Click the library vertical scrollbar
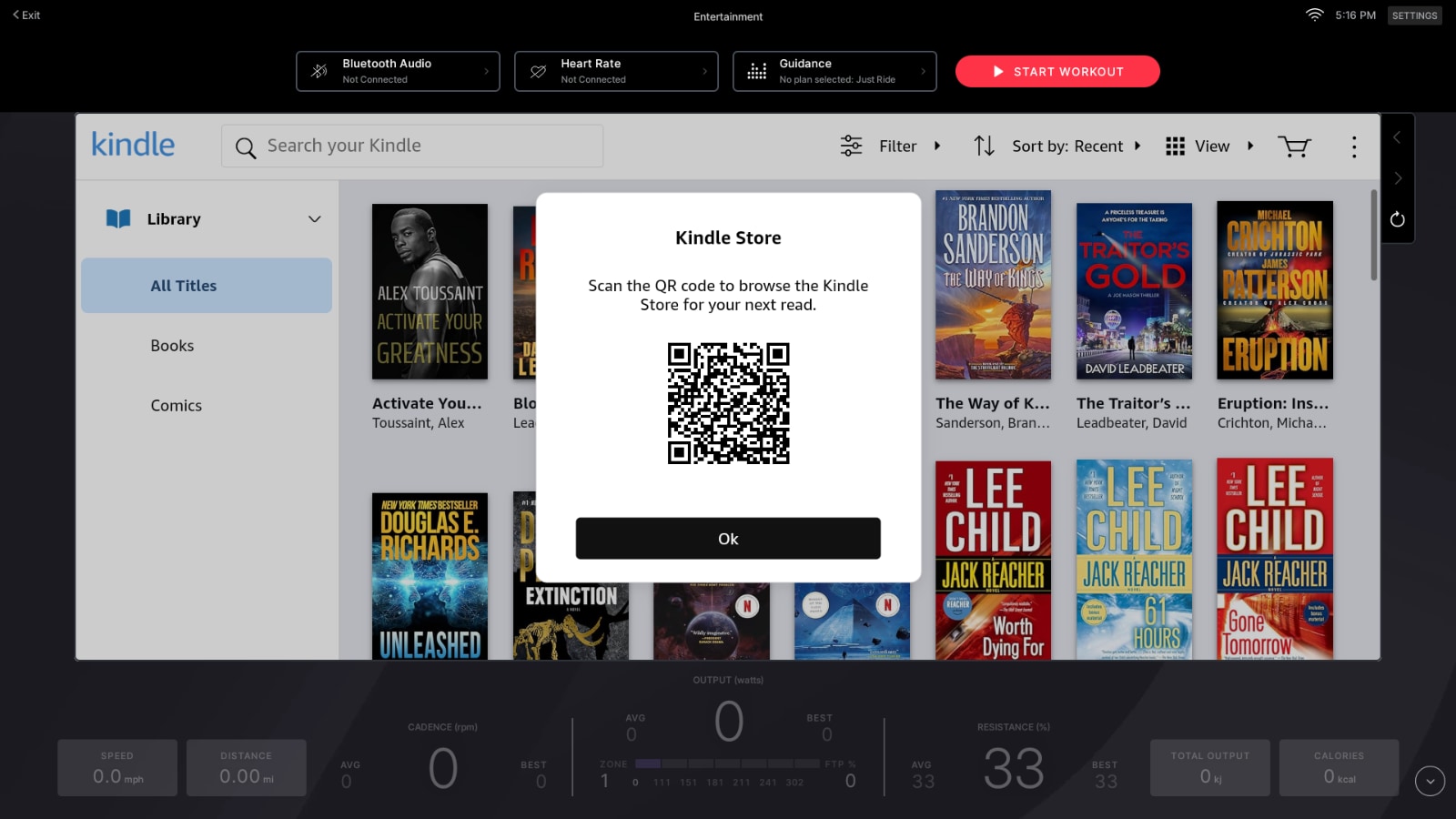The image size is (1456, 819). coord(1373,235)
